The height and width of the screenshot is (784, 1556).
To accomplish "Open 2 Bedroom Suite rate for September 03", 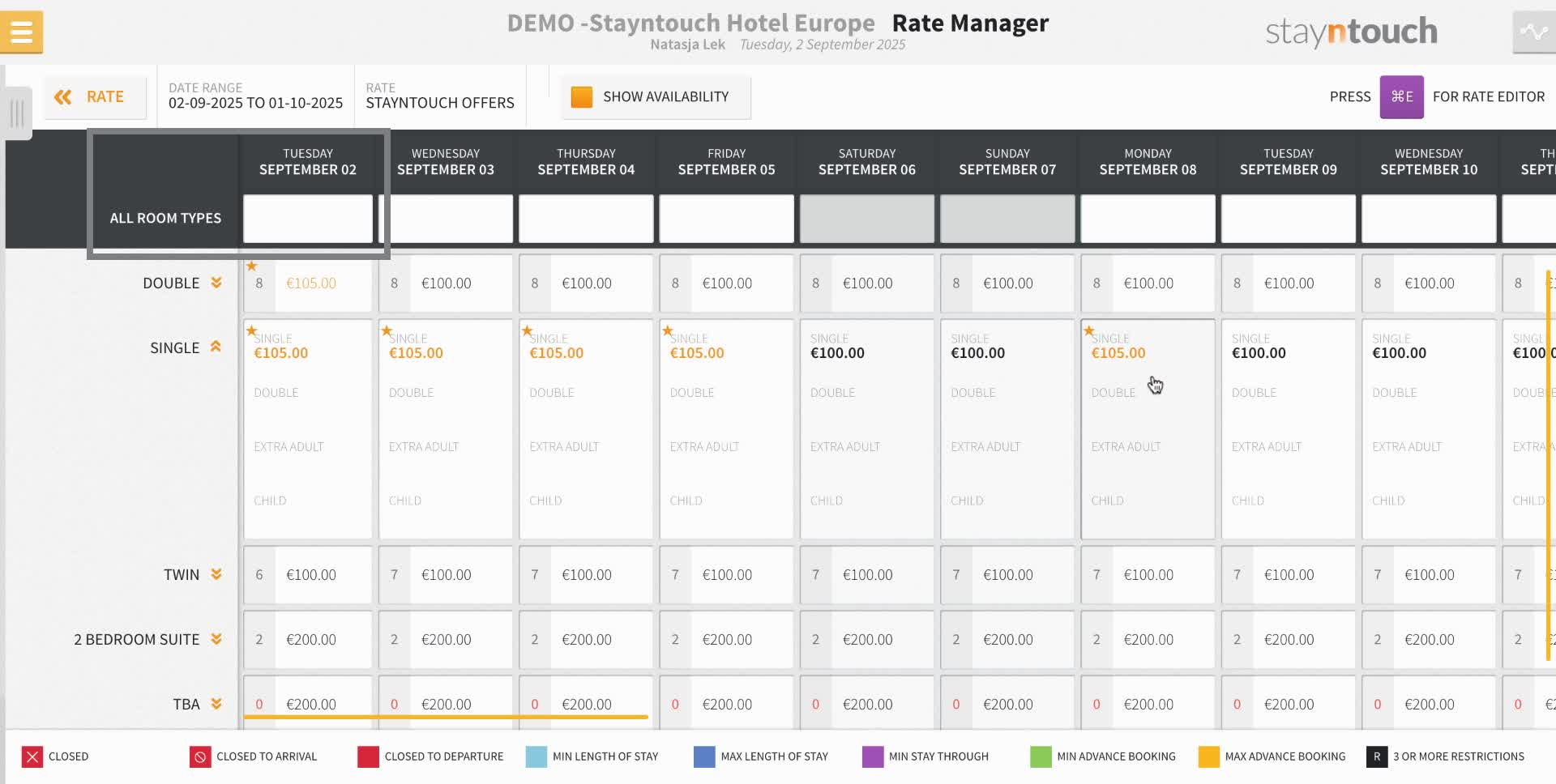I will [x=446, y=640].
